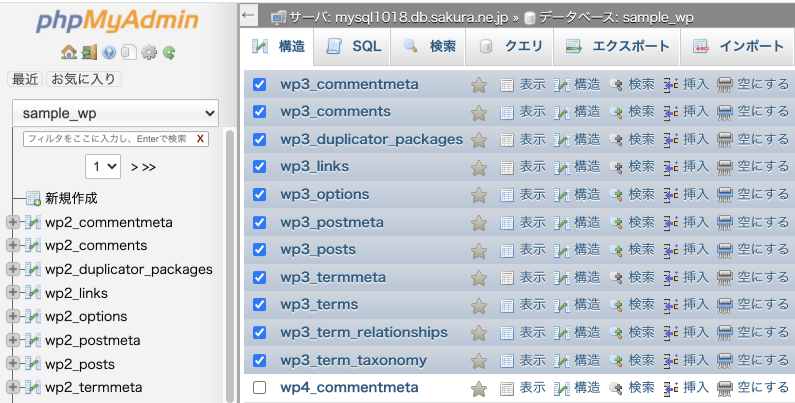Click the 最近 recent tables button
This screenshot has width=795, height=403.
(x=25, y=79)
